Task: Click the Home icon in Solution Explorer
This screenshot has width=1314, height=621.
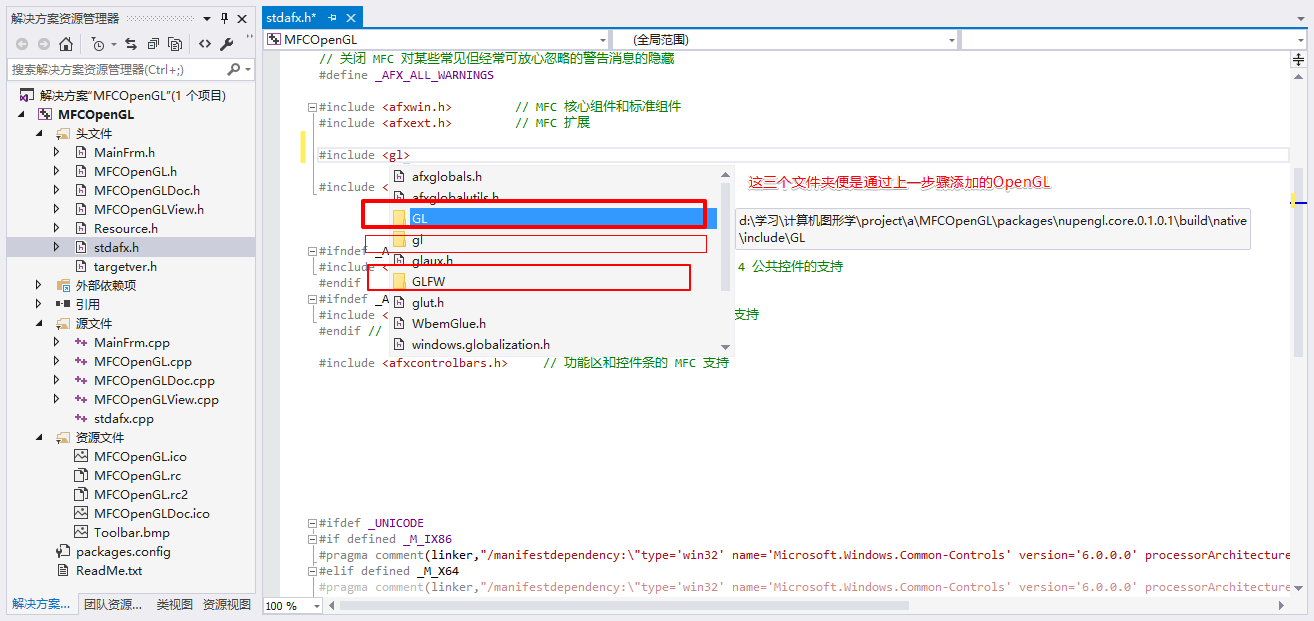Action: [66, 44]
